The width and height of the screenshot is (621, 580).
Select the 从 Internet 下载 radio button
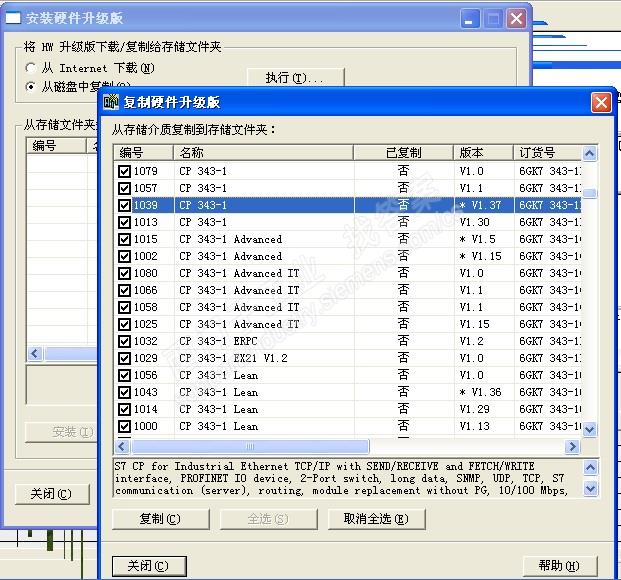click(30, 68)
